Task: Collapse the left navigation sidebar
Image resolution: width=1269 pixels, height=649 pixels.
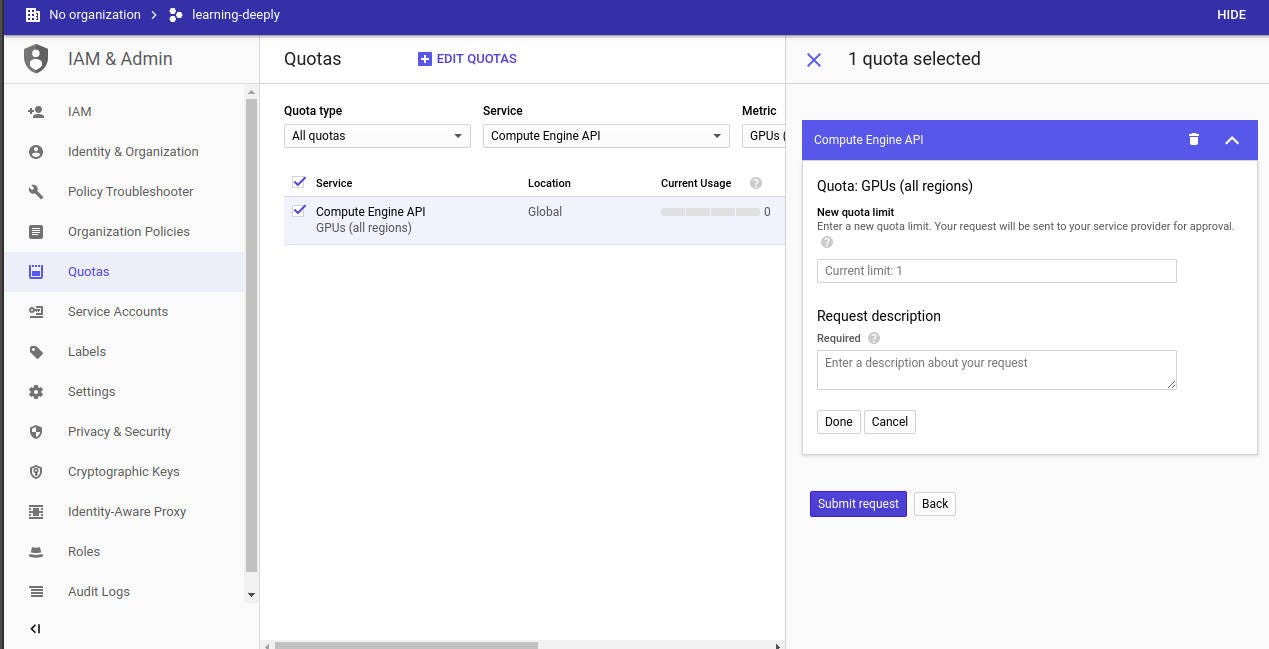Action: [36, 629]
